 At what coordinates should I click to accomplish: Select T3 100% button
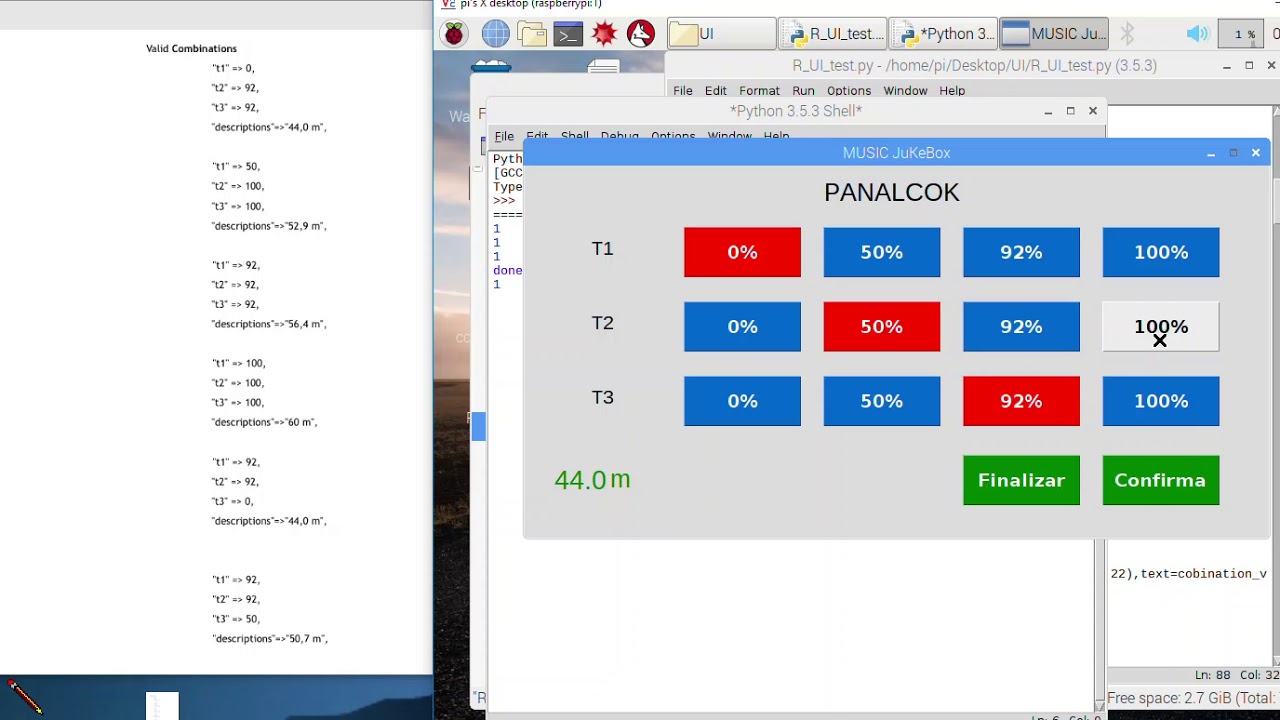(x=1161, y=401)
